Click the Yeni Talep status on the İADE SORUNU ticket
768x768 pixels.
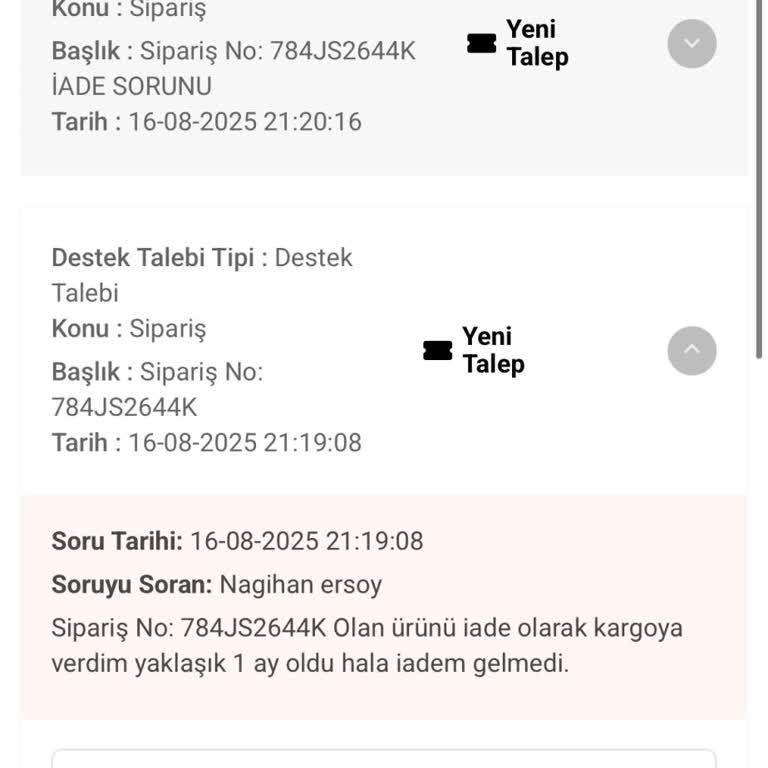537,43
